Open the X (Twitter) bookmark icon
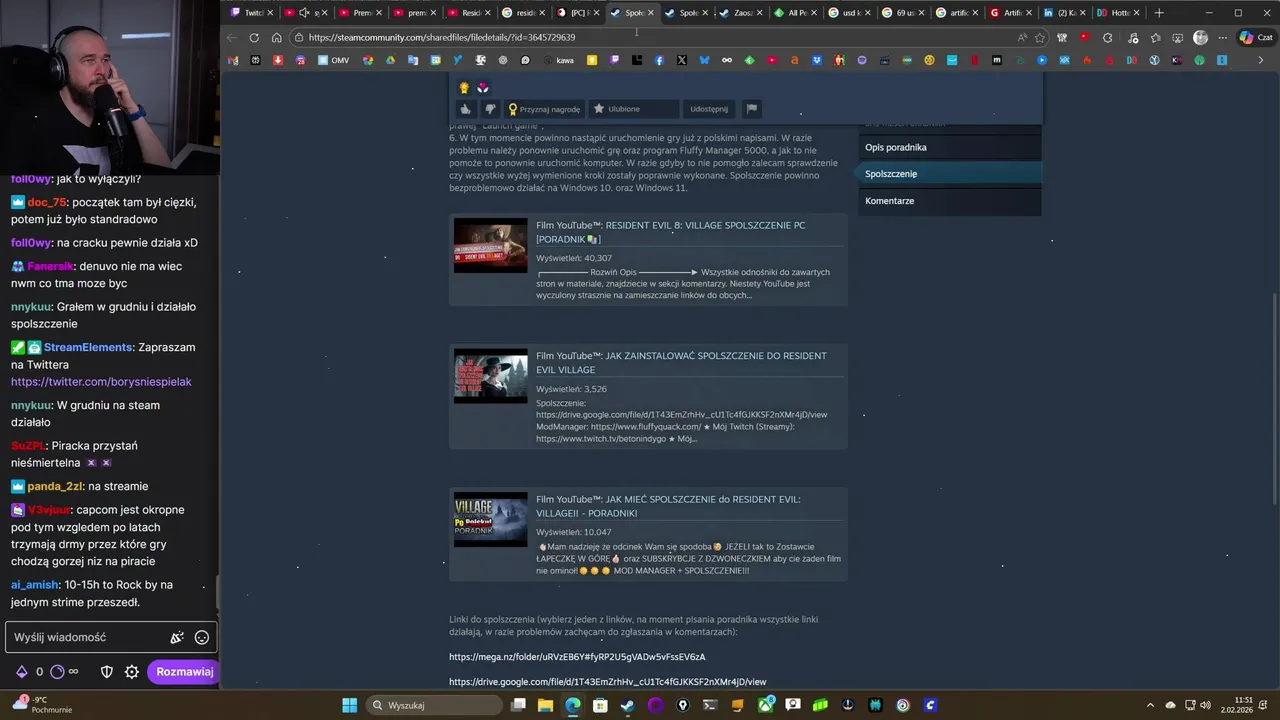Viewport: 1280px width, 720px height. click(681, 60)
